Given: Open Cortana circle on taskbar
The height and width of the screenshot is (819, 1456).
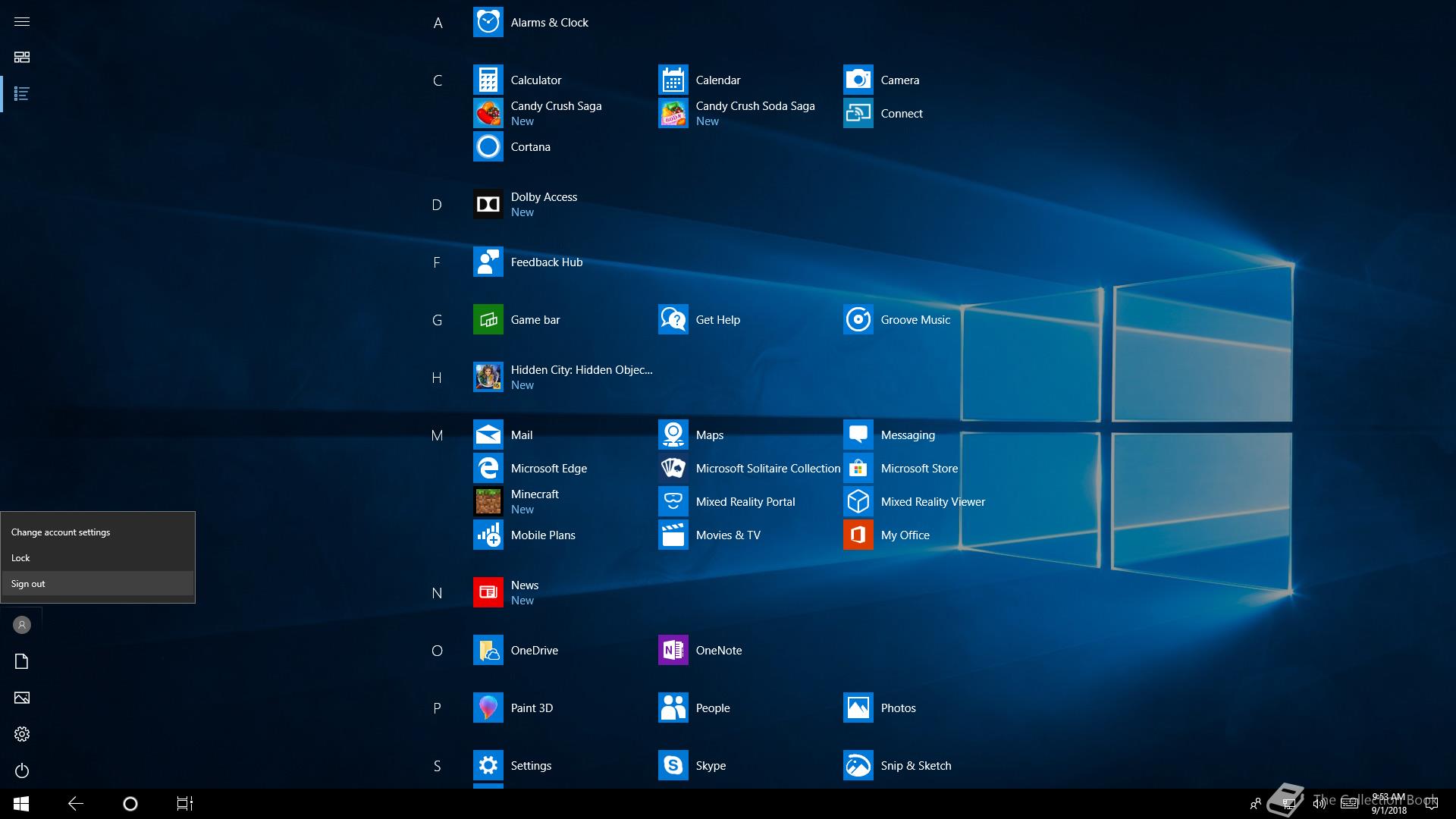Looking at the screenshot, I should [x=130, y=804].
